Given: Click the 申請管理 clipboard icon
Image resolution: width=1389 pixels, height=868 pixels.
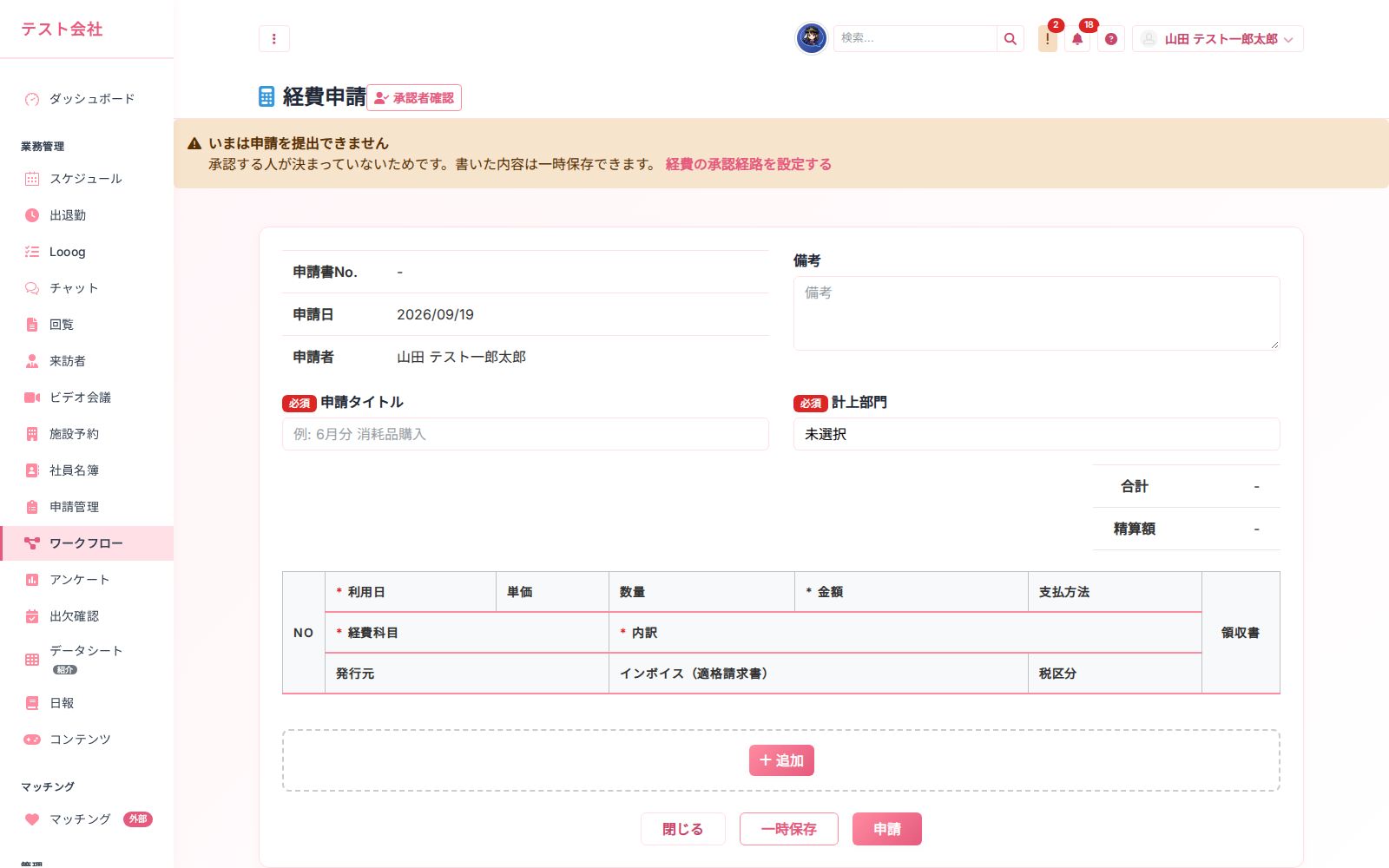Looking at the screenshot, I should click(32, 507).
